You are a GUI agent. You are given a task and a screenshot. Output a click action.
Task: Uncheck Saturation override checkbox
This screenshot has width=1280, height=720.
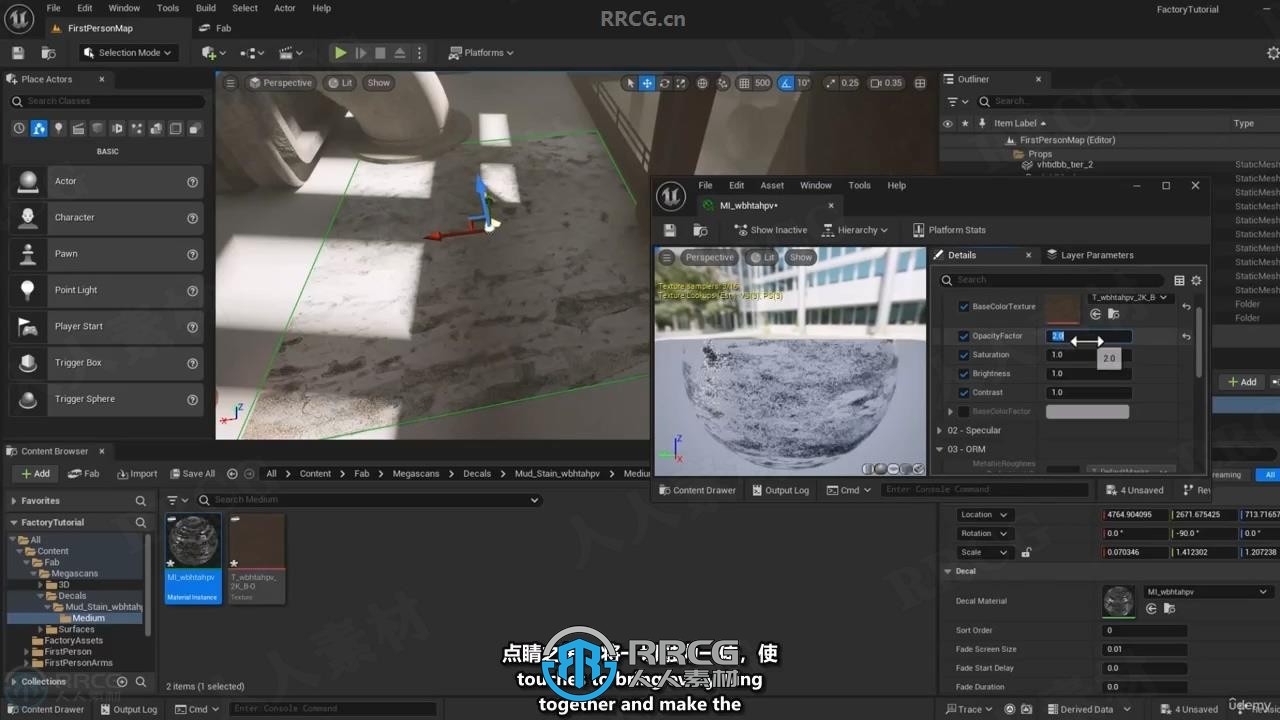964,355
